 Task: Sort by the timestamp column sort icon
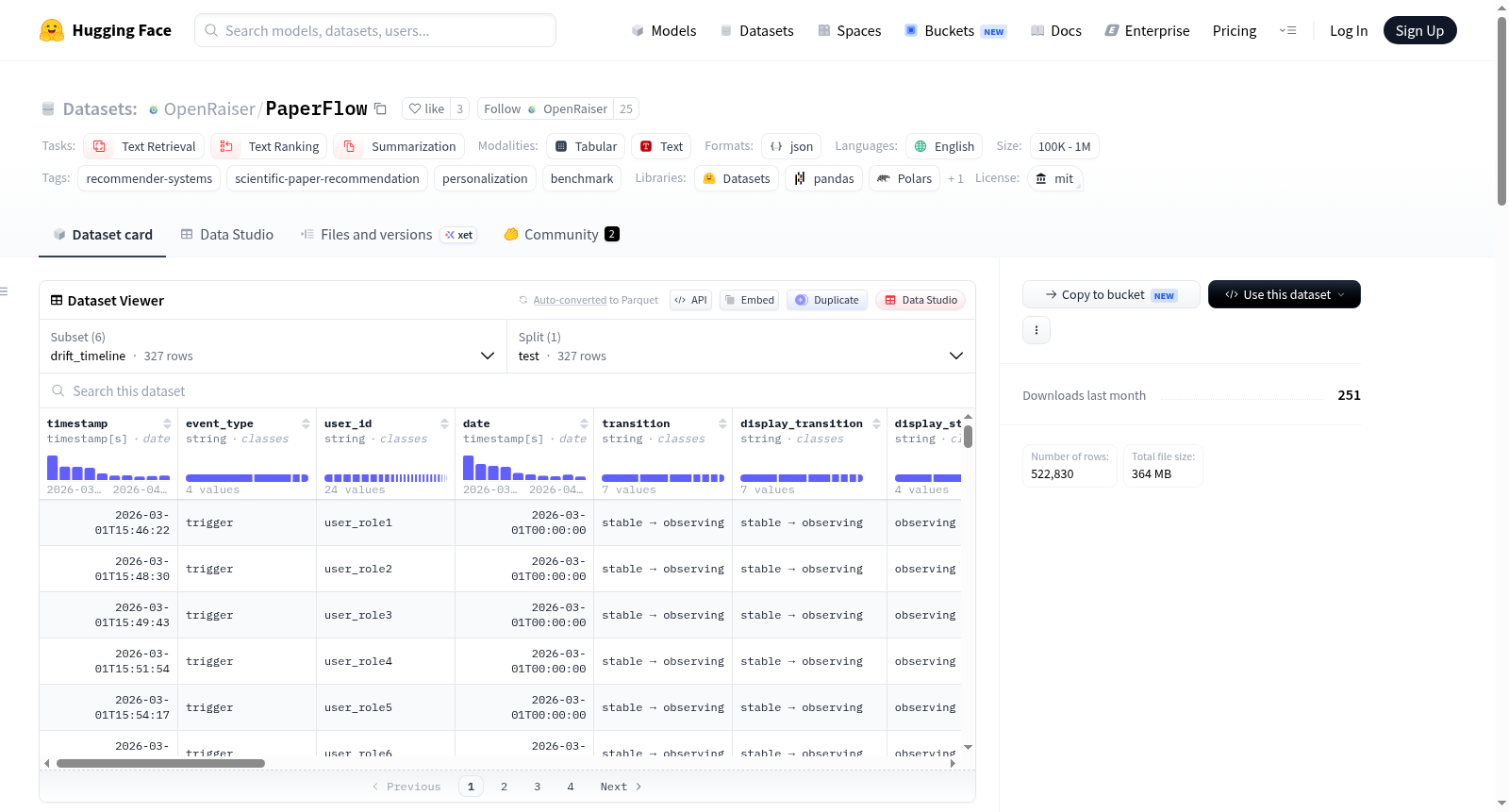[167, 423]
